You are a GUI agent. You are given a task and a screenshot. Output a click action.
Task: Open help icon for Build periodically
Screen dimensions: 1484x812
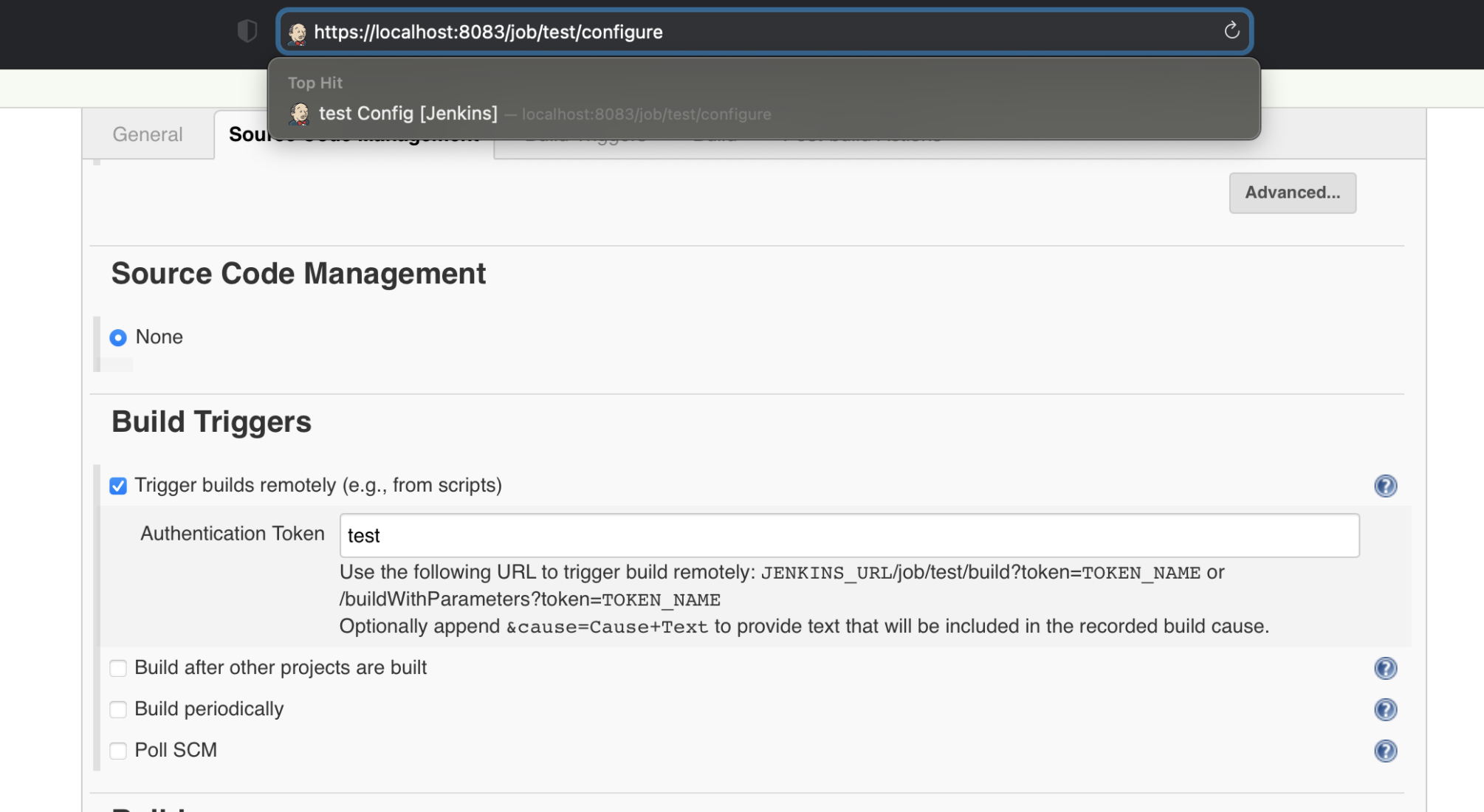click(x=1385, y=709)
